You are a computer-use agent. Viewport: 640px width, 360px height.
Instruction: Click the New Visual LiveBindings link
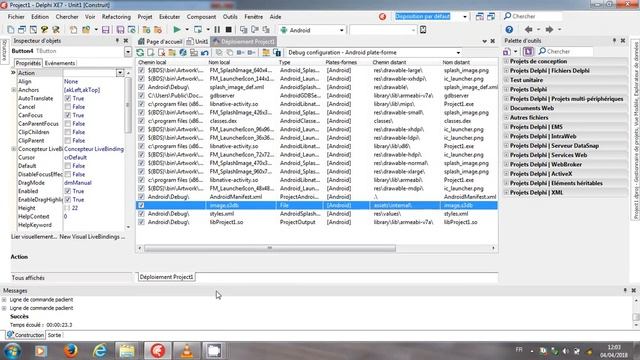pos(92,237)
